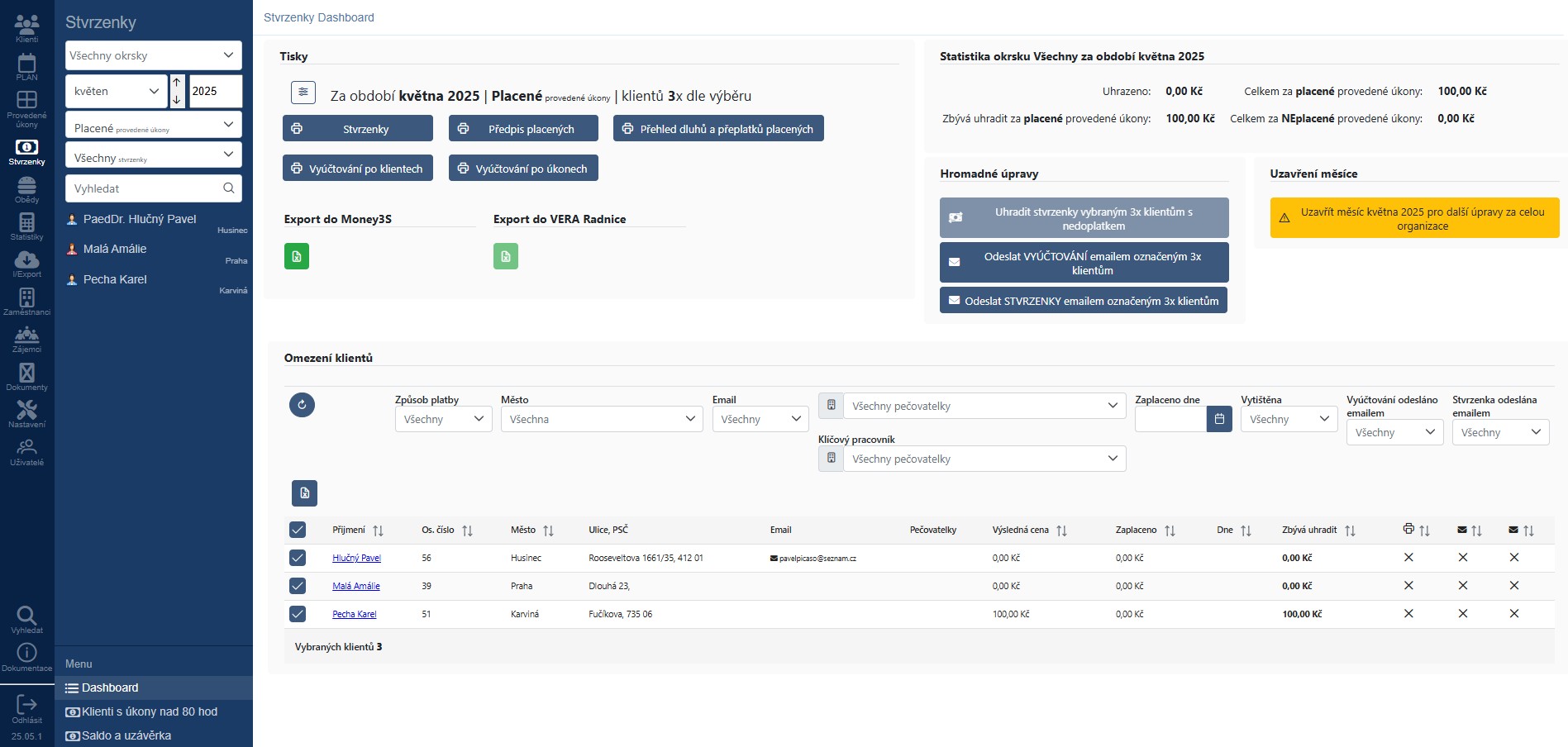Expand the Všechny okrsky dropdown
Image resolution: width=1568 pixels, height=747 pixels.
tap(153, 55)
